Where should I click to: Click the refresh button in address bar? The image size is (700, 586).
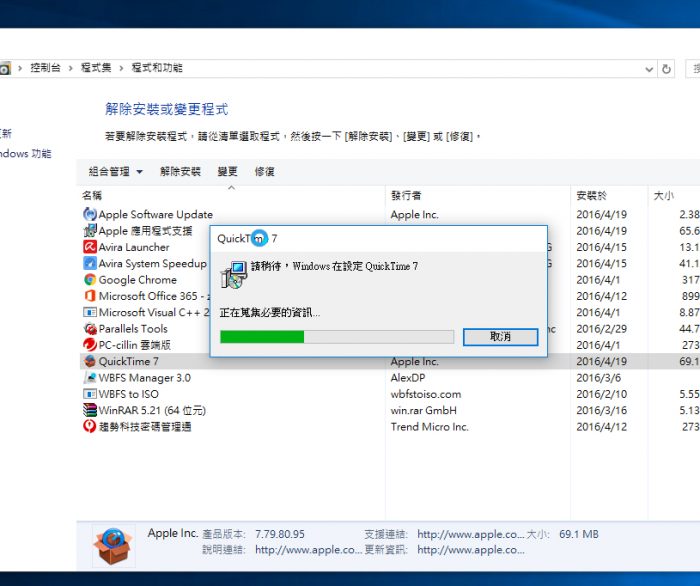666,69
